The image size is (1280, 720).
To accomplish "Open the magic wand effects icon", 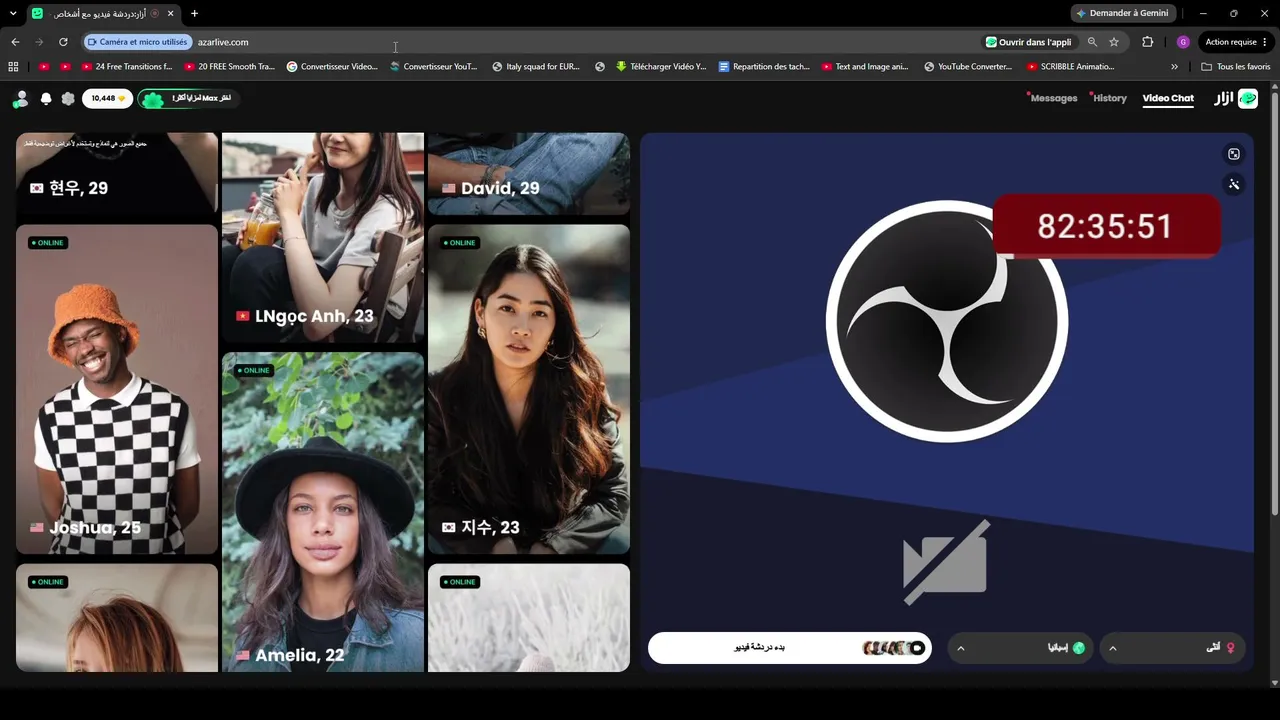I will [x=1234, y=184].
